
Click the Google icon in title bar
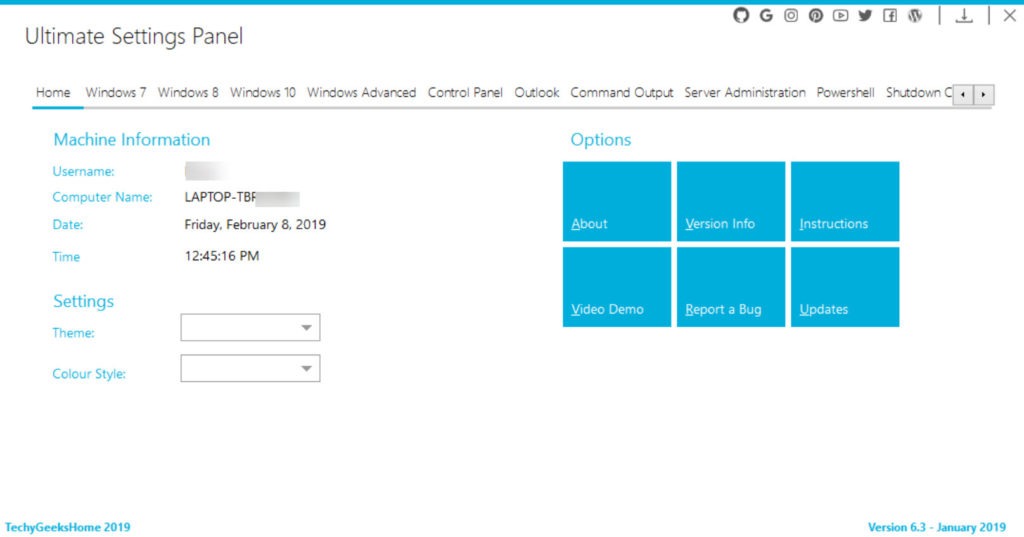pos(766,15)
